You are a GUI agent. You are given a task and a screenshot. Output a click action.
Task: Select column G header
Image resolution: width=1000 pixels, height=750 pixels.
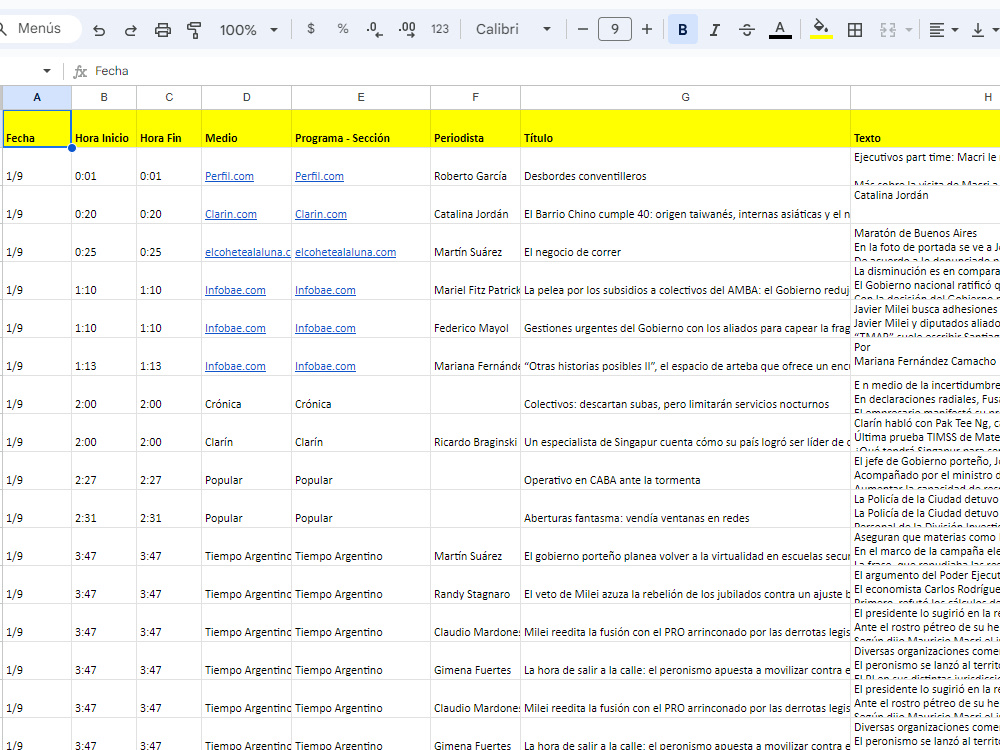point(686,97)
